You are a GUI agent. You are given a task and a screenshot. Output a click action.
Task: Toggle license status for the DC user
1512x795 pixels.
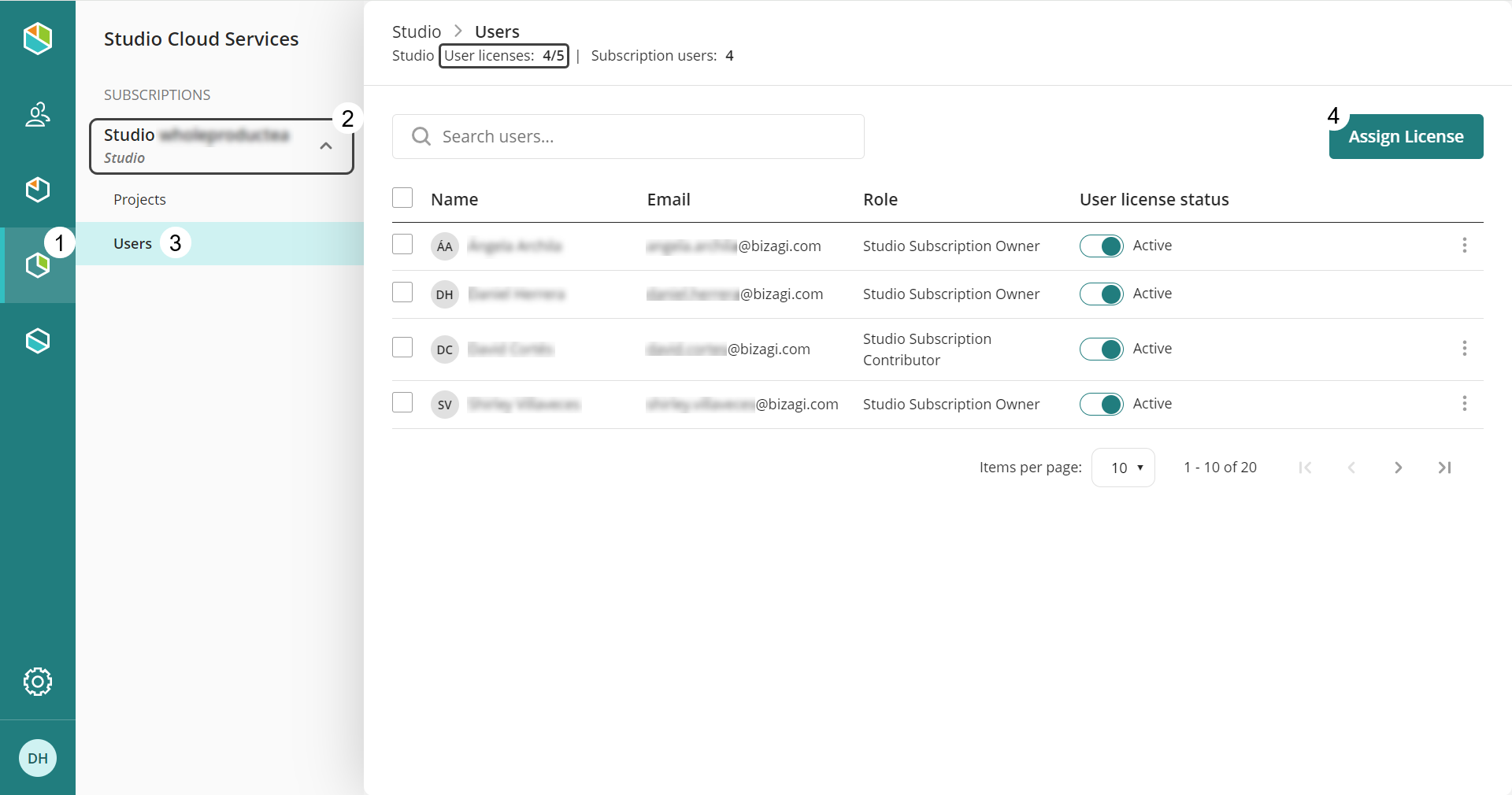tap(1101, 349)
